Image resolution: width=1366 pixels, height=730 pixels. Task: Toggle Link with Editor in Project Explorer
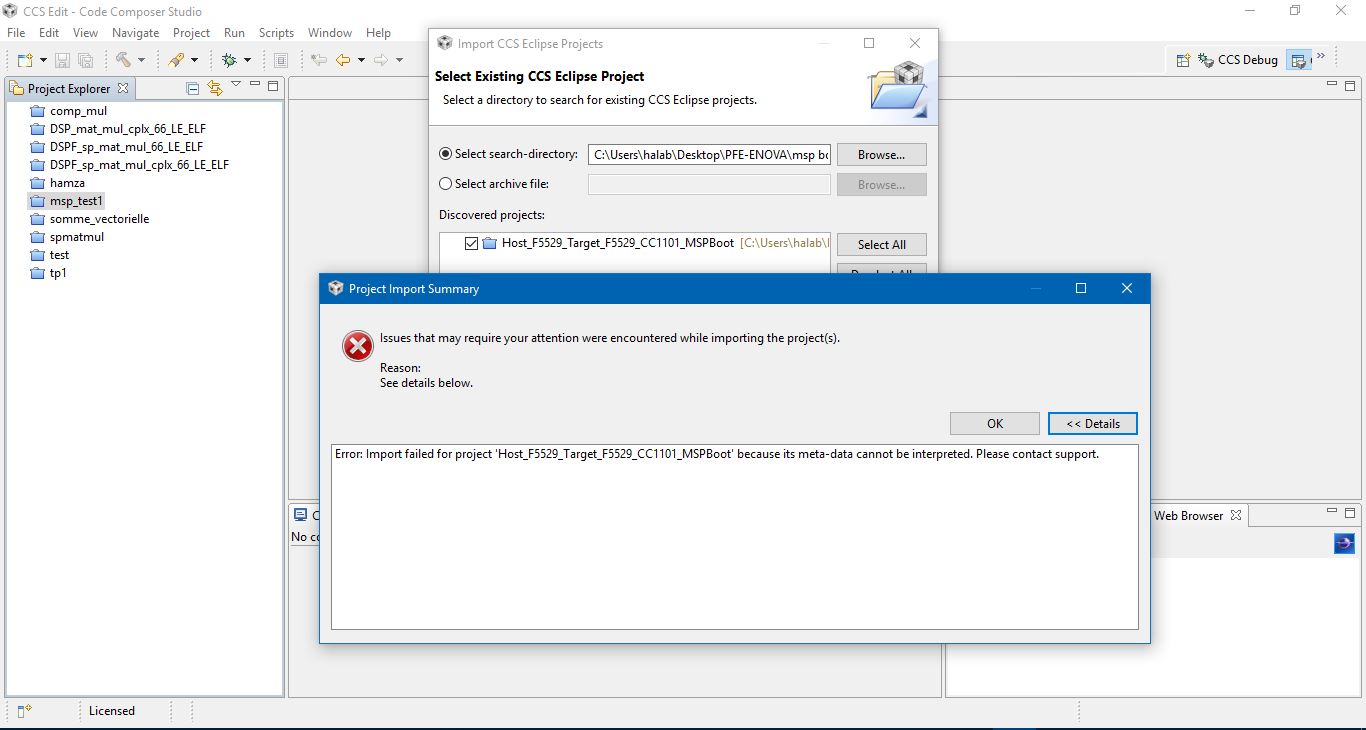(214, 88)
